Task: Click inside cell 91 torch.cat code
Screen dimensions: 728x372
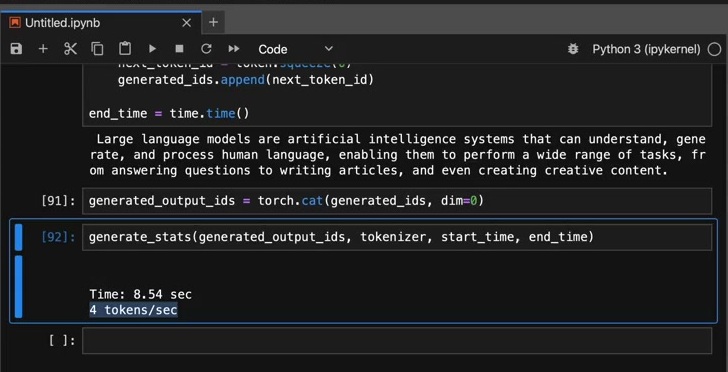Action: tap(397, 201)
